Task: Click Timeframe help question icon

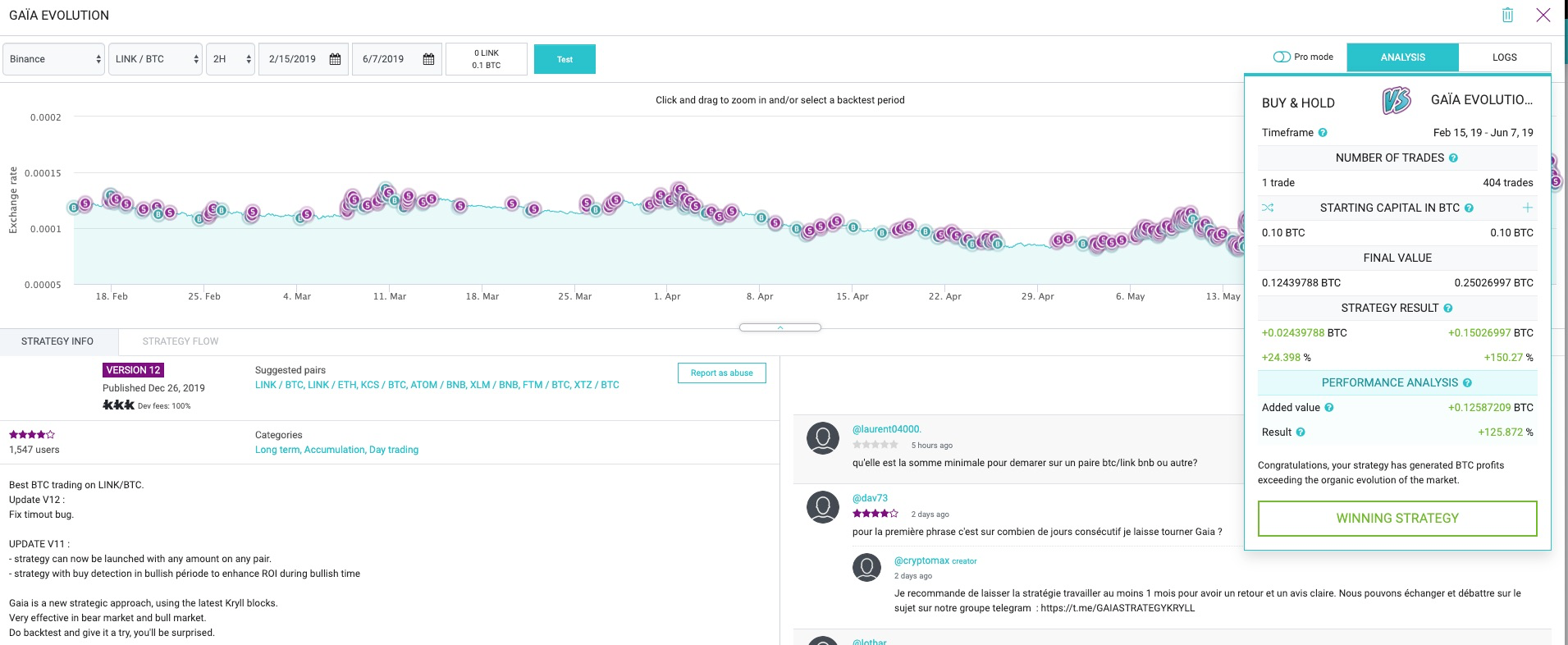Action: (1323, 133)
